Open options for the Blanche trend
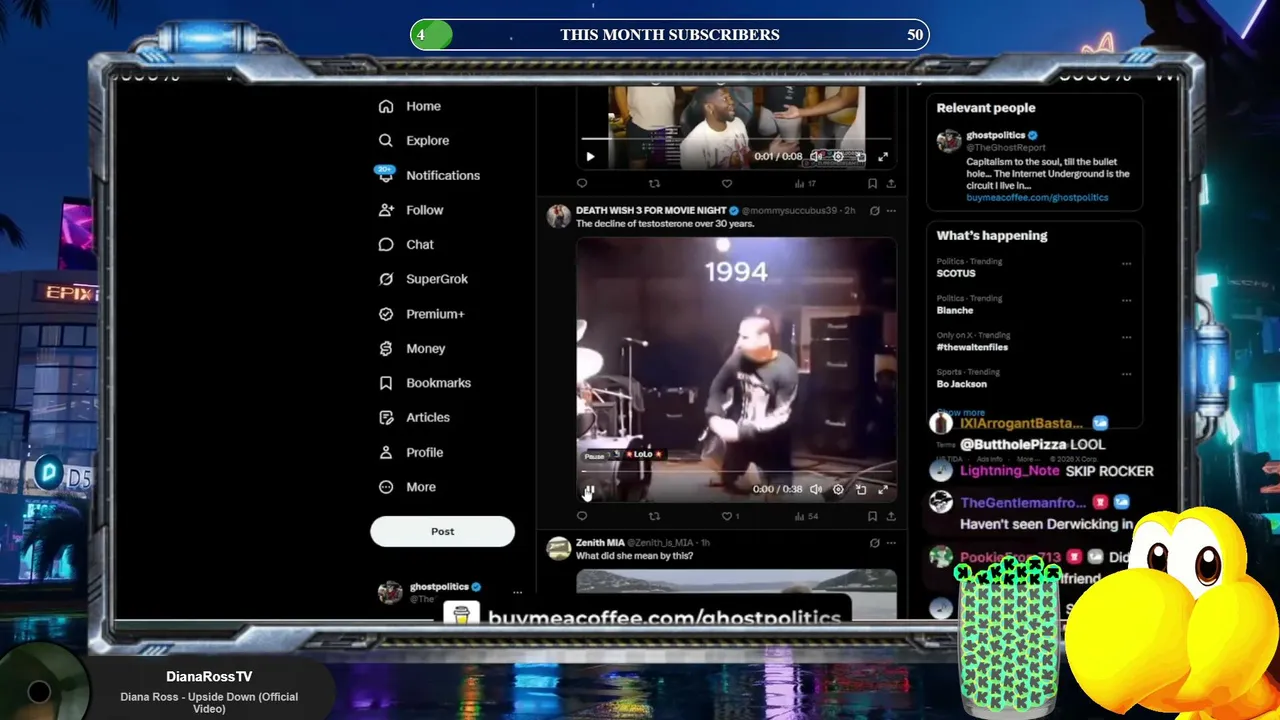This screenshot has height=720, width=1280. point(1126,300)
